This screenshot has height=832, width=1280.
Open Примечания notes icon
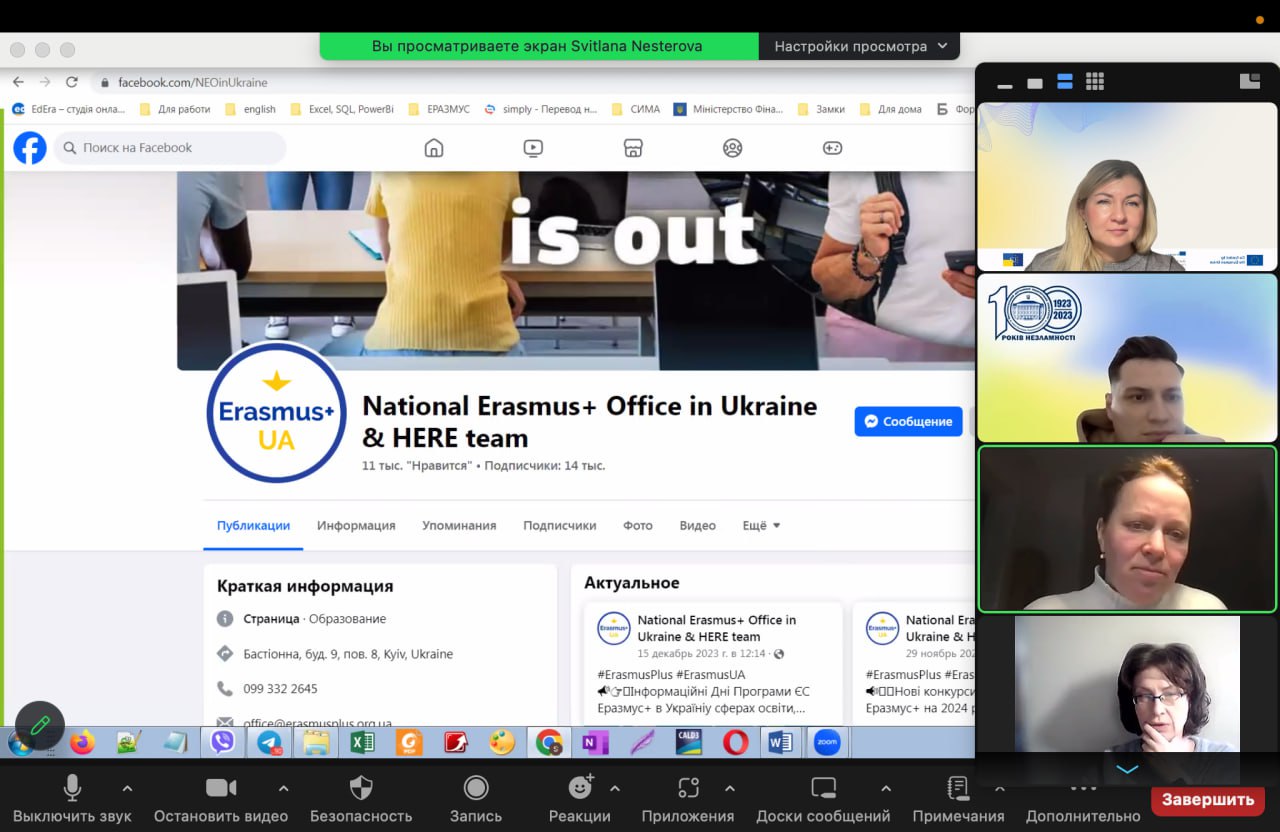tap(958, 788)
